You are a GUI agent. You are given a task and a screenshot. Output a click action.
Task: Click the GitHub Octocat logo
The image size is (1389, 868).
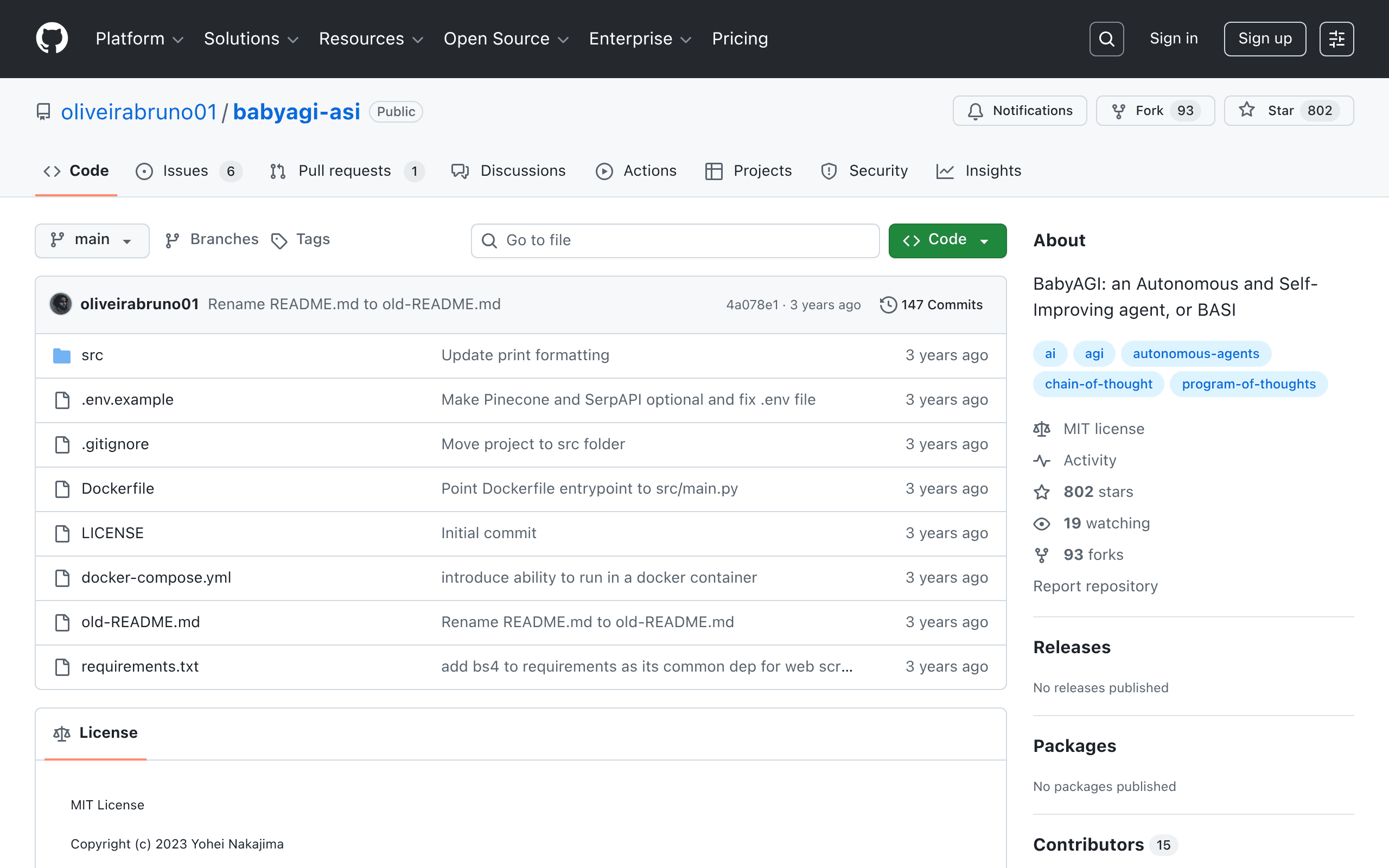[x=52, y=39]
